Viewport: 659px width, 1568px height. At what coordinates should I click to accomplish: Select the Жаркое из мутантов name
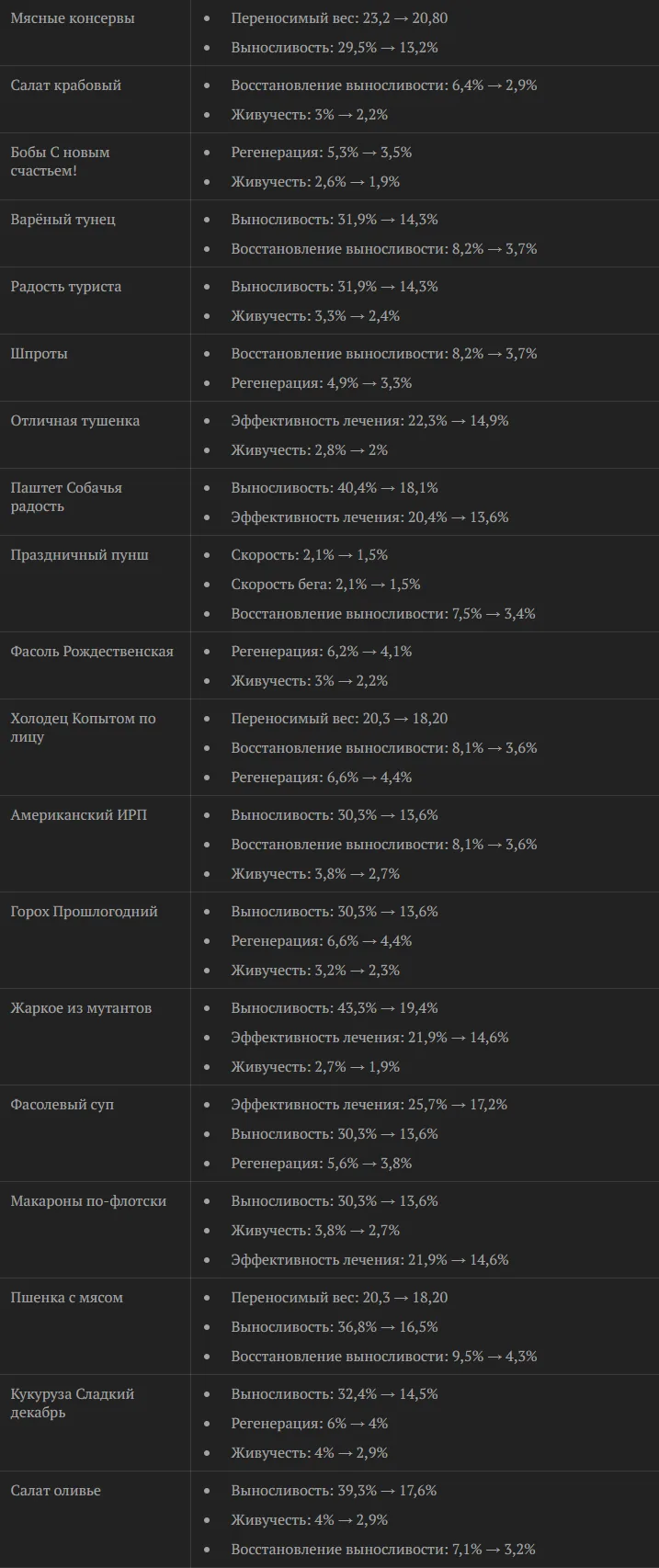click(x=82, y=1008)
